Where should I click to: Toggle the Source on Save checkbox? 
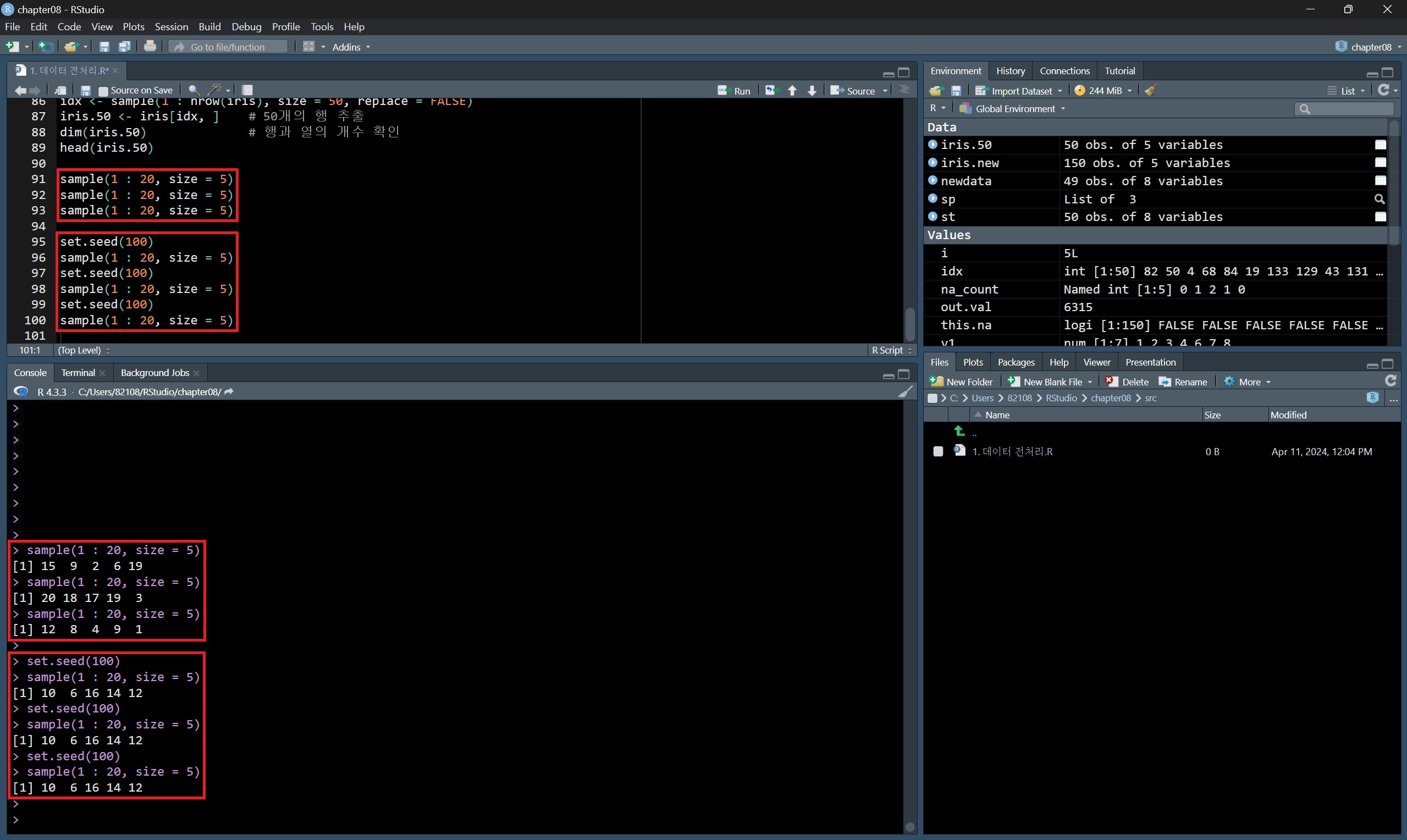pyautogui.click(x=103, y=91)
